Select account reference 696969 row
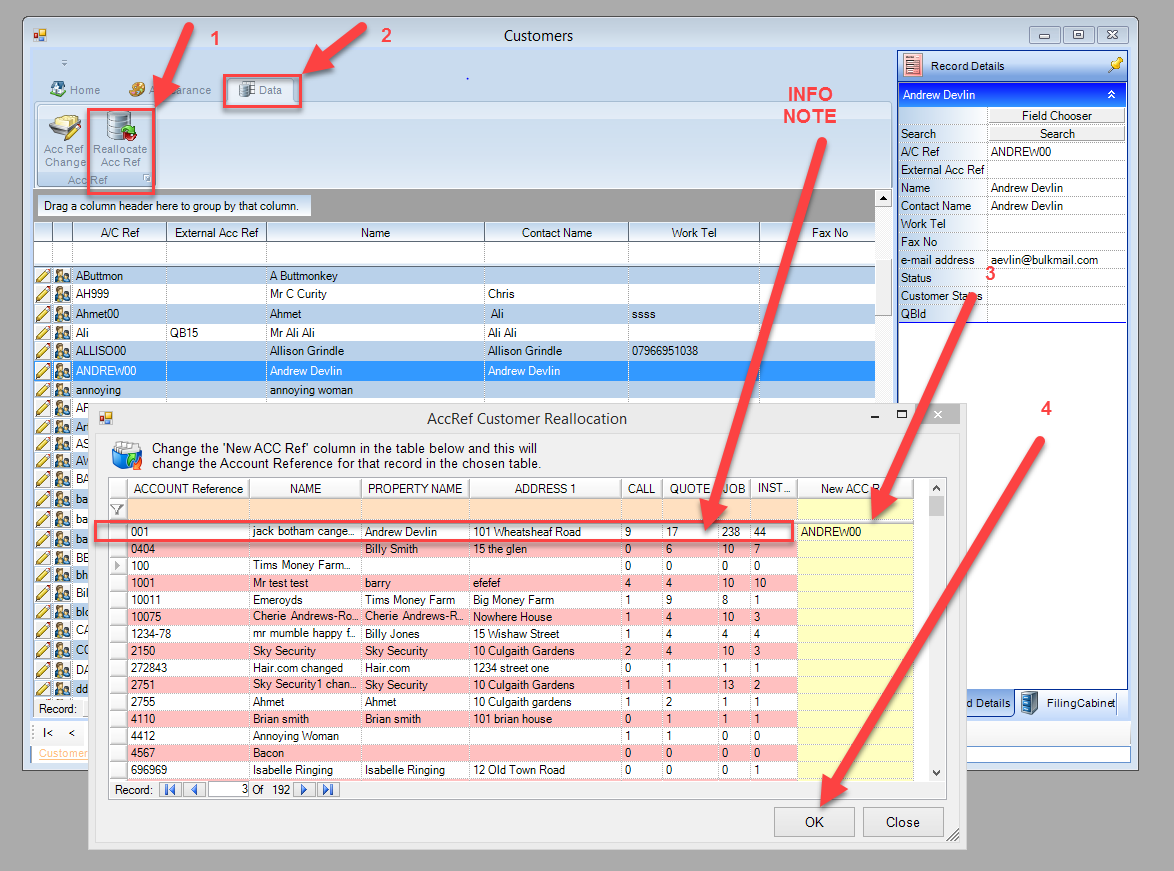This screenshot has width=1174, height=871. point(188,769)
